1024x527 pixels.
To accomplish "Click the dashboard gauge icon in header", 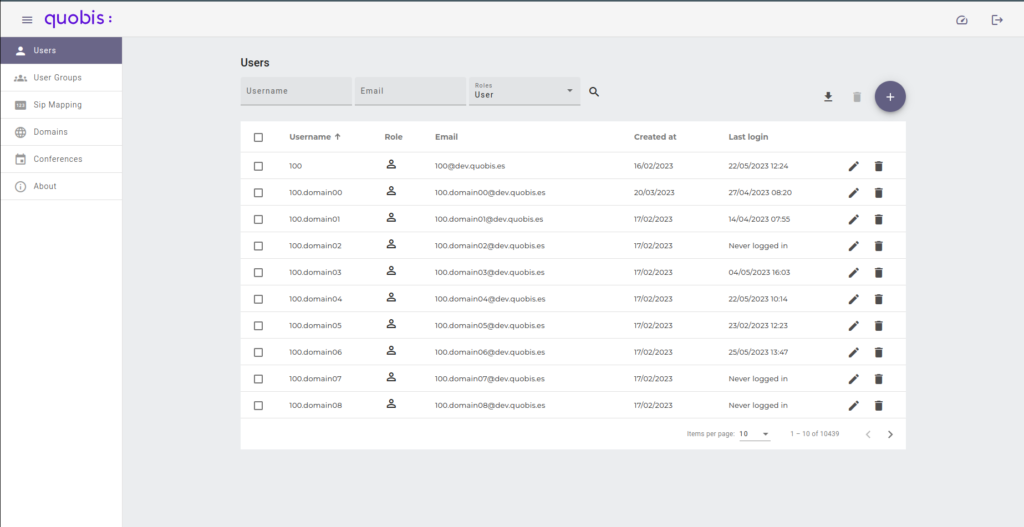I will pos(962,20).
